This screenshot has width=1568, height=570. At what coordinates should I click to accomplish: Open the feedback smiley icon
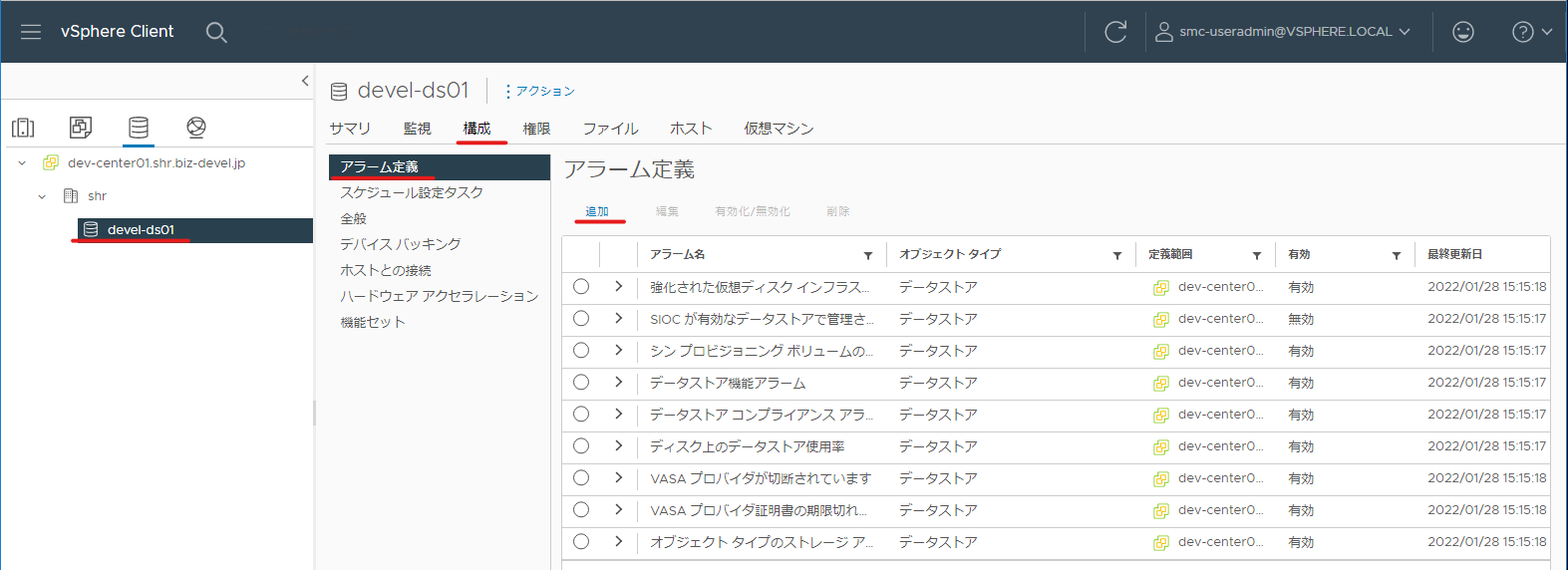click(1462, 32)
